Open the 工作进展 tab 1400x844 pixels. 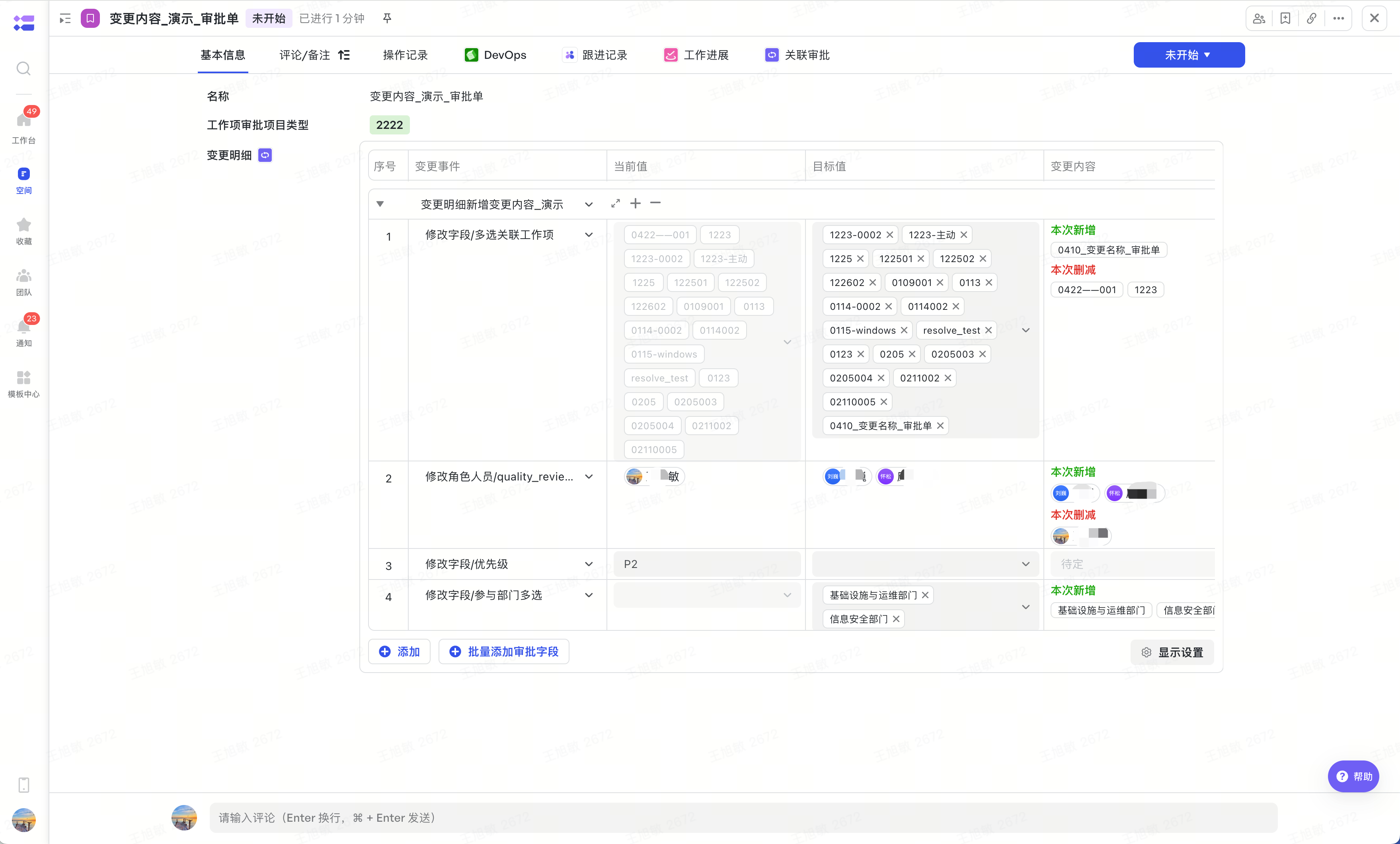coord(696,55)
